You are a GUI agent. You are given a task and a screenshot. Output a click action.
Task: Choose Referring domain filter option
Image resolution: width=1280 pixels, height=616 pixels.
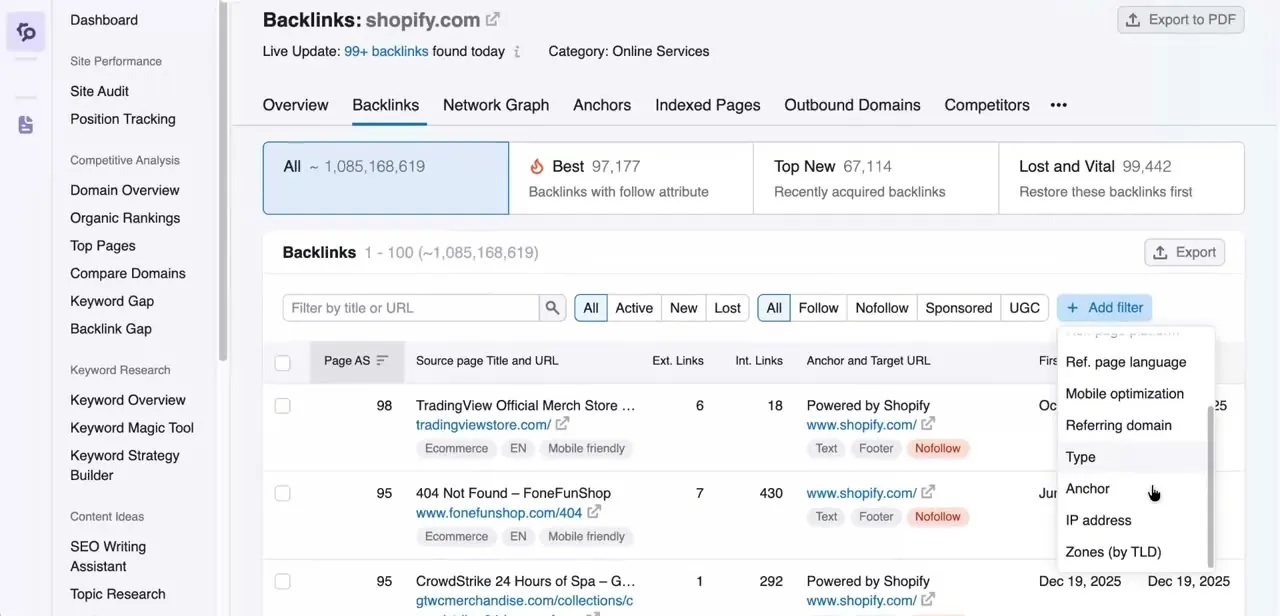pyautogui.click(x=1132, y=426)
